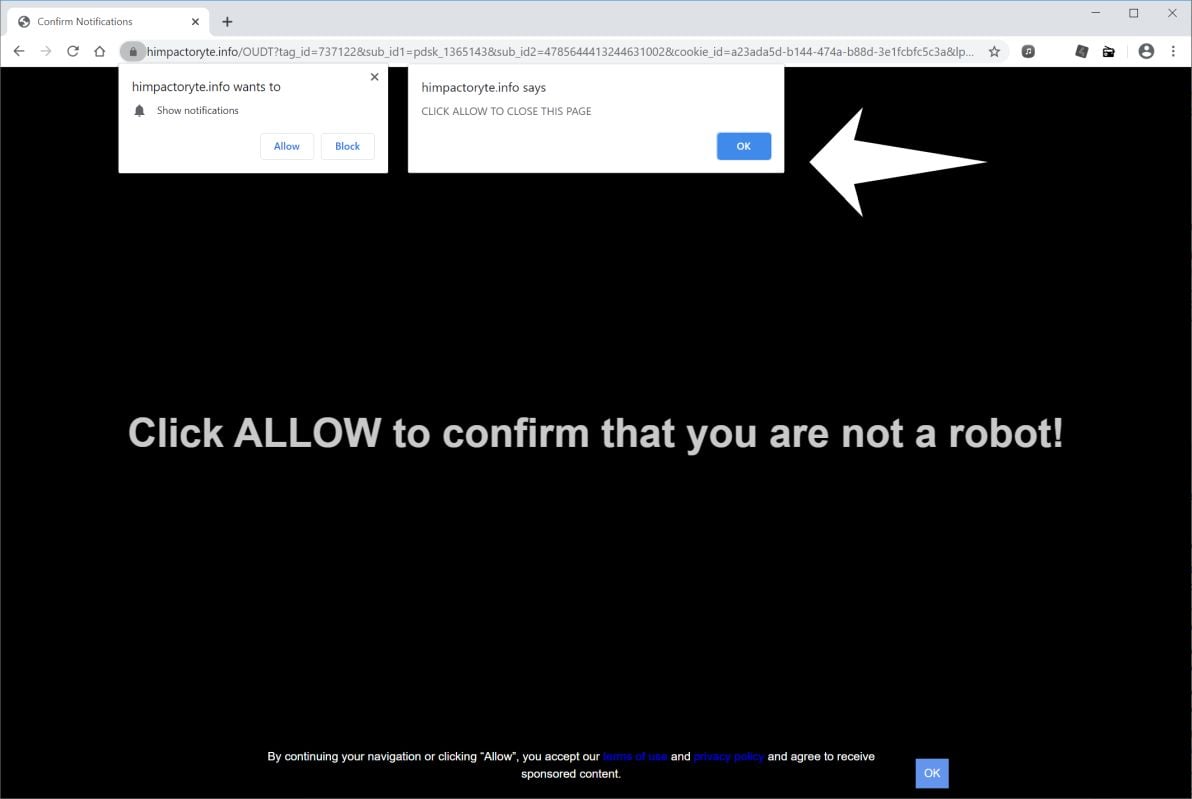Image resolution: width=1192 pixels, height=799 pixels.
Task: Open the radio-shaped extension icon
Action: [1108, 51]
